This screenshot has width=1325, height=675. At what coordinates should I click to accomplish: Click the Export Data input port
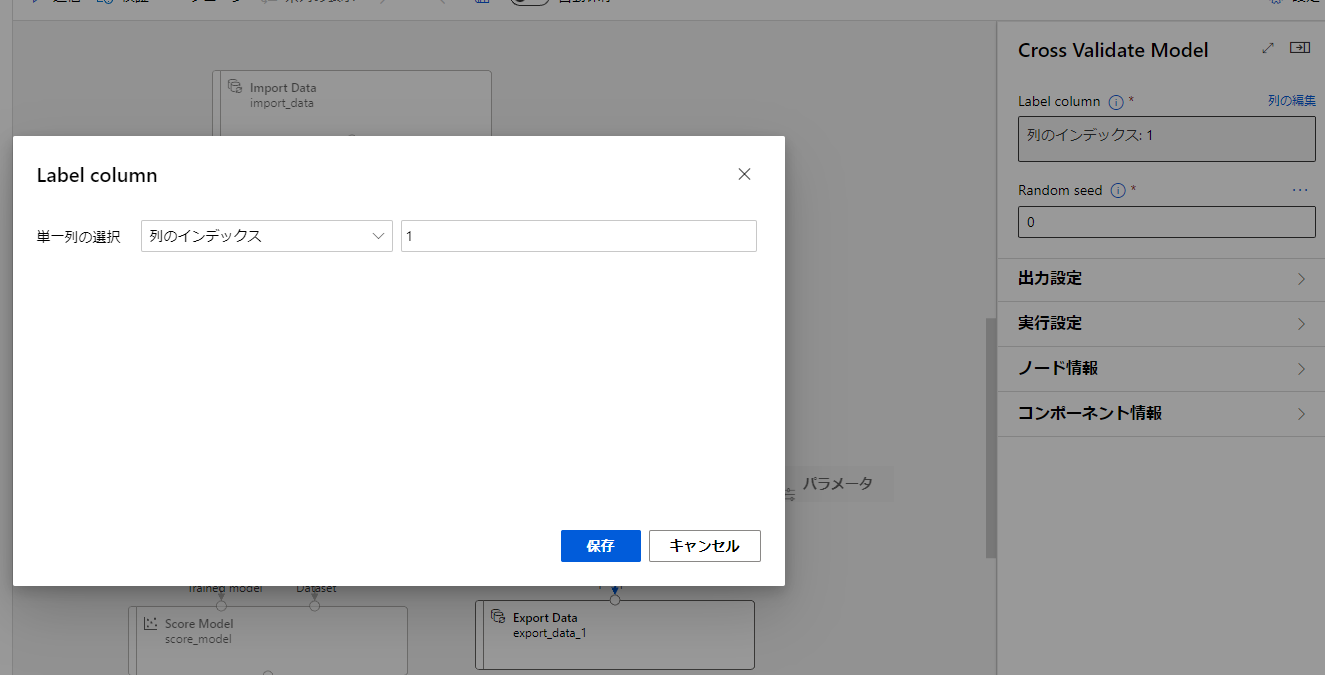(615, 600)
